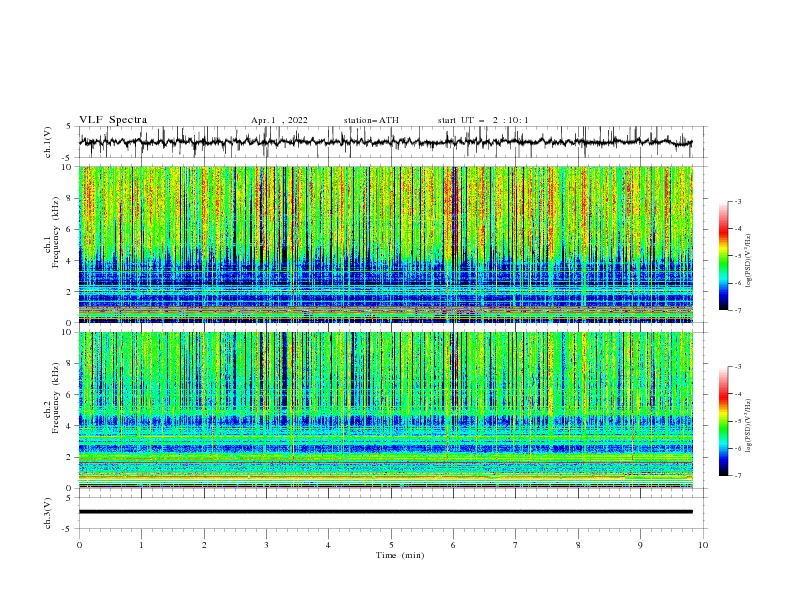Click the upper colorbar "log(PSD)(V²/Hz)" label
Screen dimensions: 792x612
point(749,261)
